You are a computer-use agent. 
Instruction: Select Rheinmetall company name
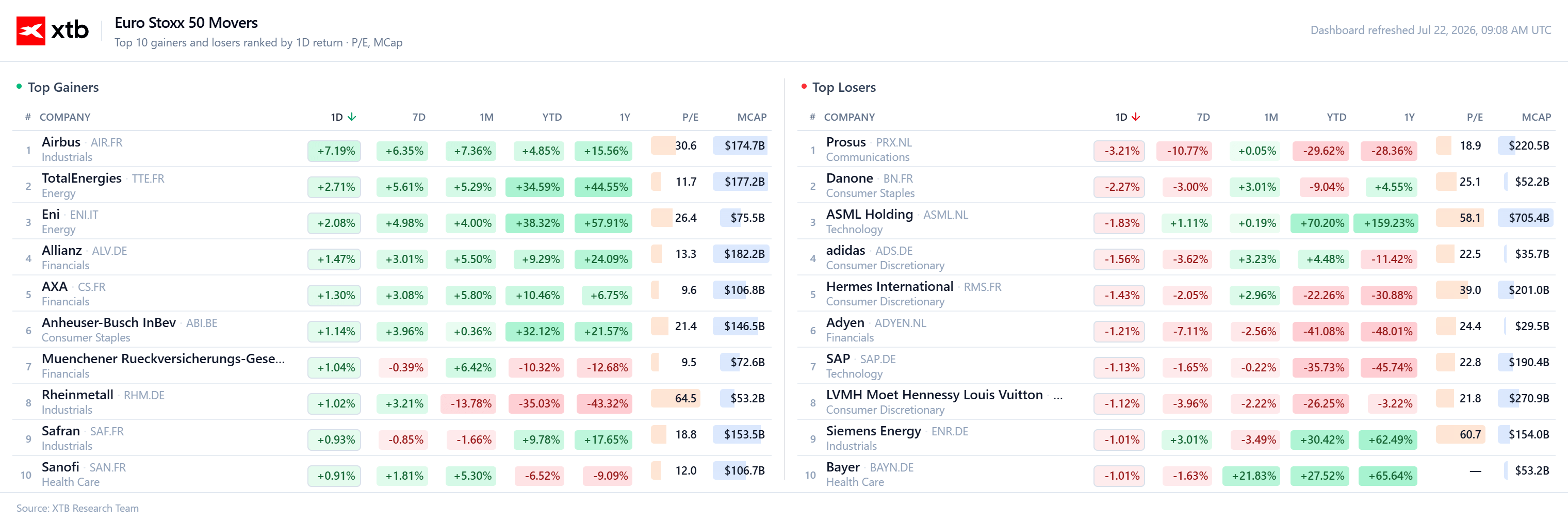click(x=77, y=395)
